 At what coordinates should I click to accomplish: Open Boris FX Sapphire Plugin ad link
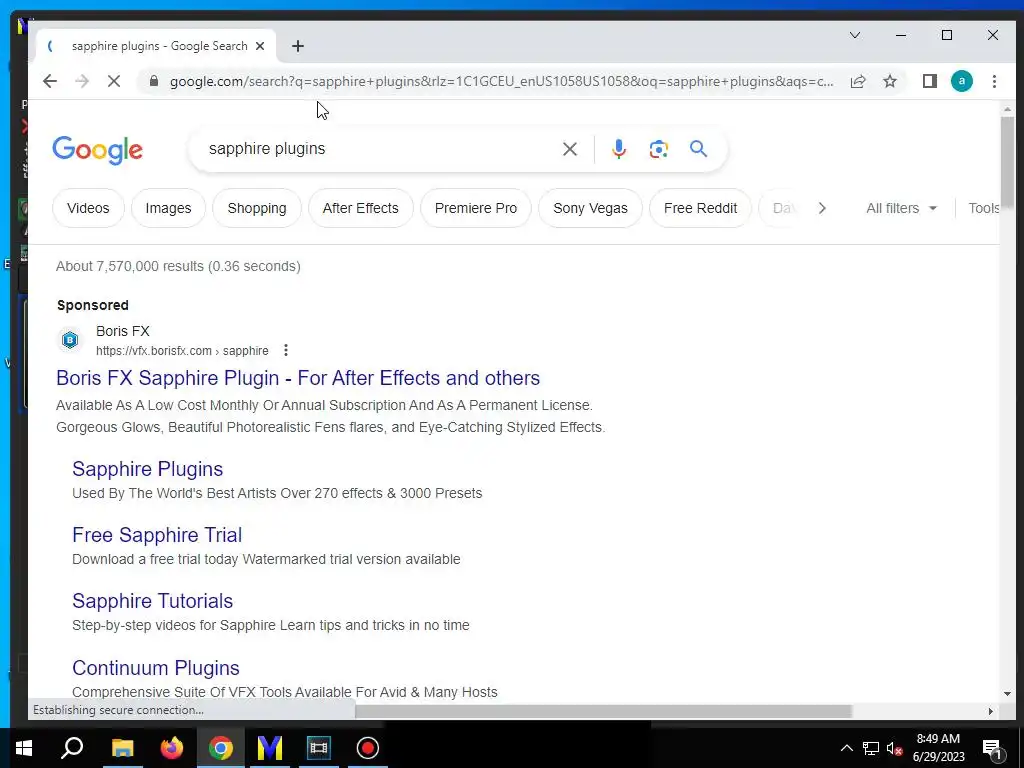click(x=298, y=378)
